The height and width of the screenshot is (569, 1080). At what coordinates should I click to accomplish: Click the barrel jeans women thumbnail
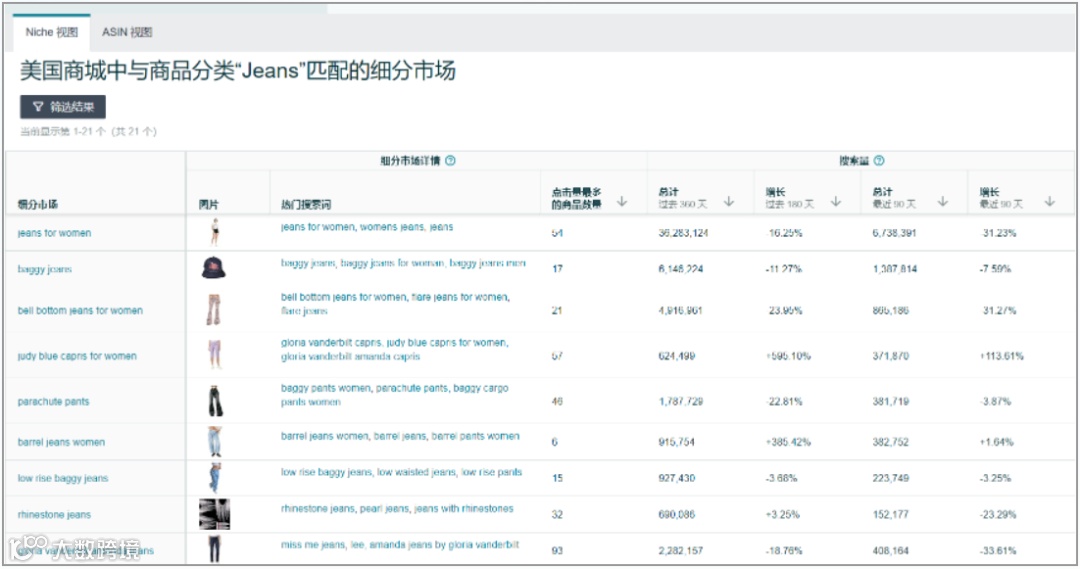pyautogui.click(x=215, y=442)
